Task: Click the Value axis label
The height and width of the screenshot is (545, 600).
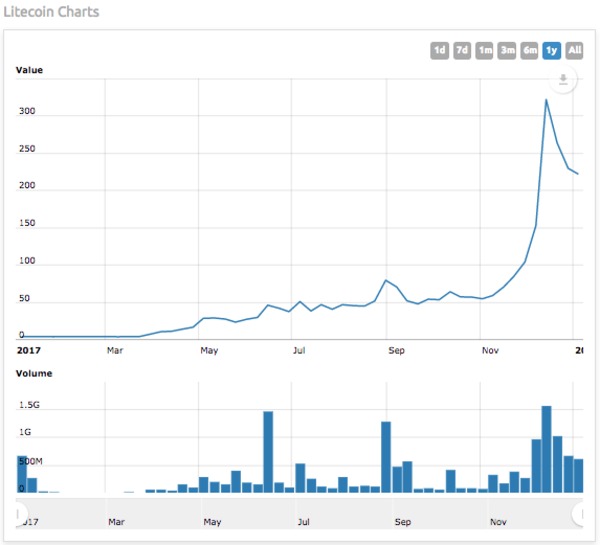Action: point(29,70)
